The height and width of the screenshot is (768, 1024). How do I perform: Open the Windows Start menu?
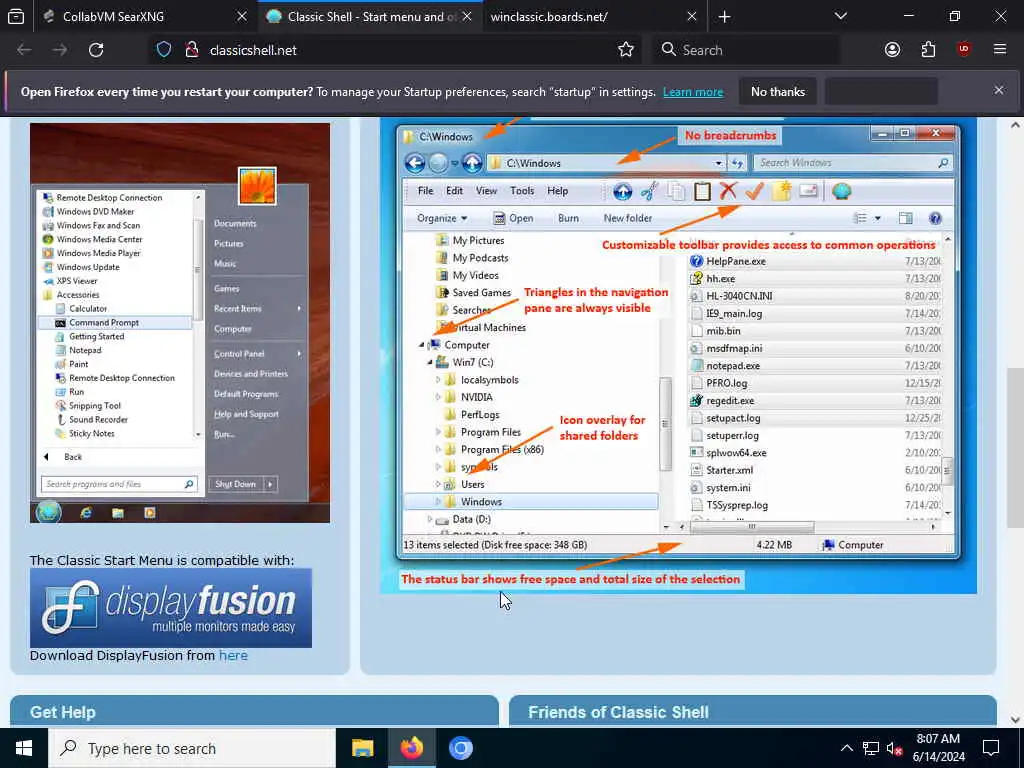(24, 748)
